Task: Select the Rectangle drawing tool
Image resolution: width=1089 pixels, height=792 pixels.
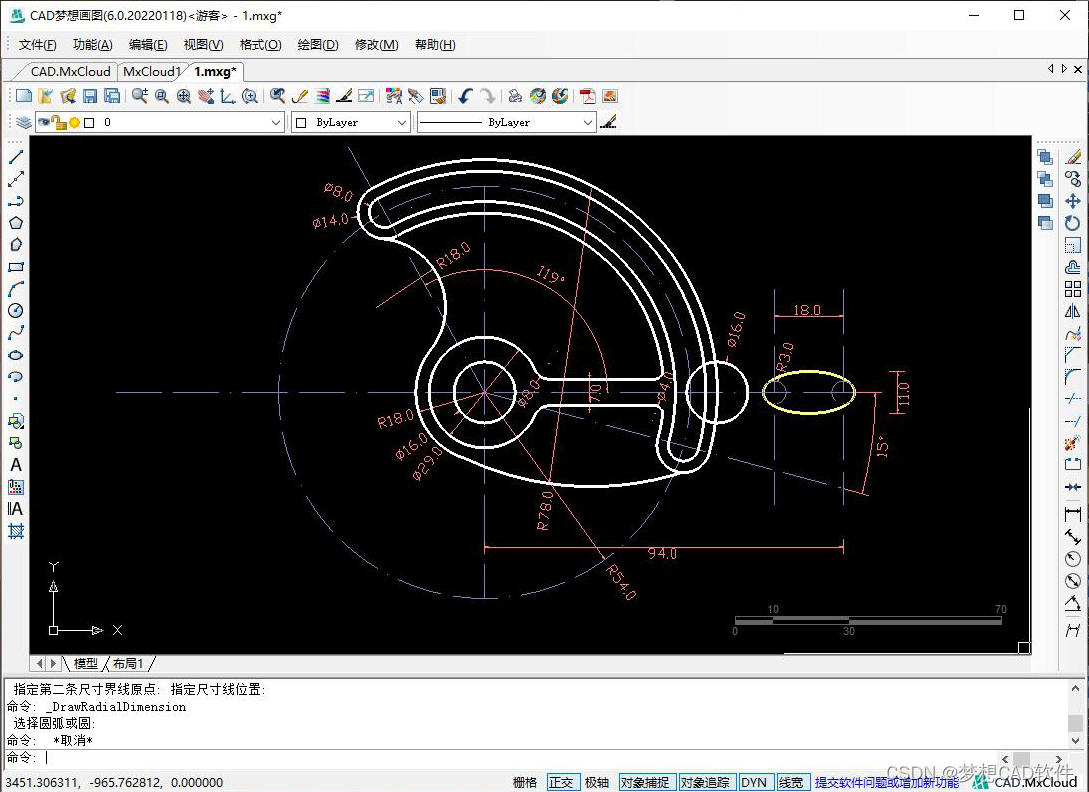Action: (15, 267)
